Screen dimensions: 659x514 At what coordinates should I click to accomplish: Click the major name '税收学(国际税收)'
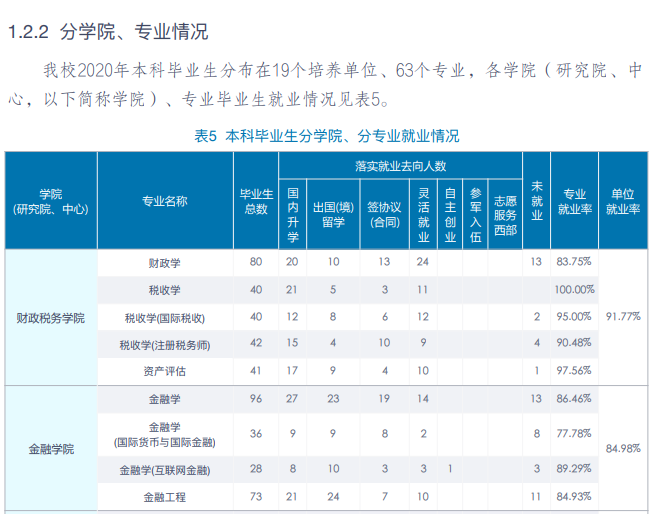click(165, 318)
